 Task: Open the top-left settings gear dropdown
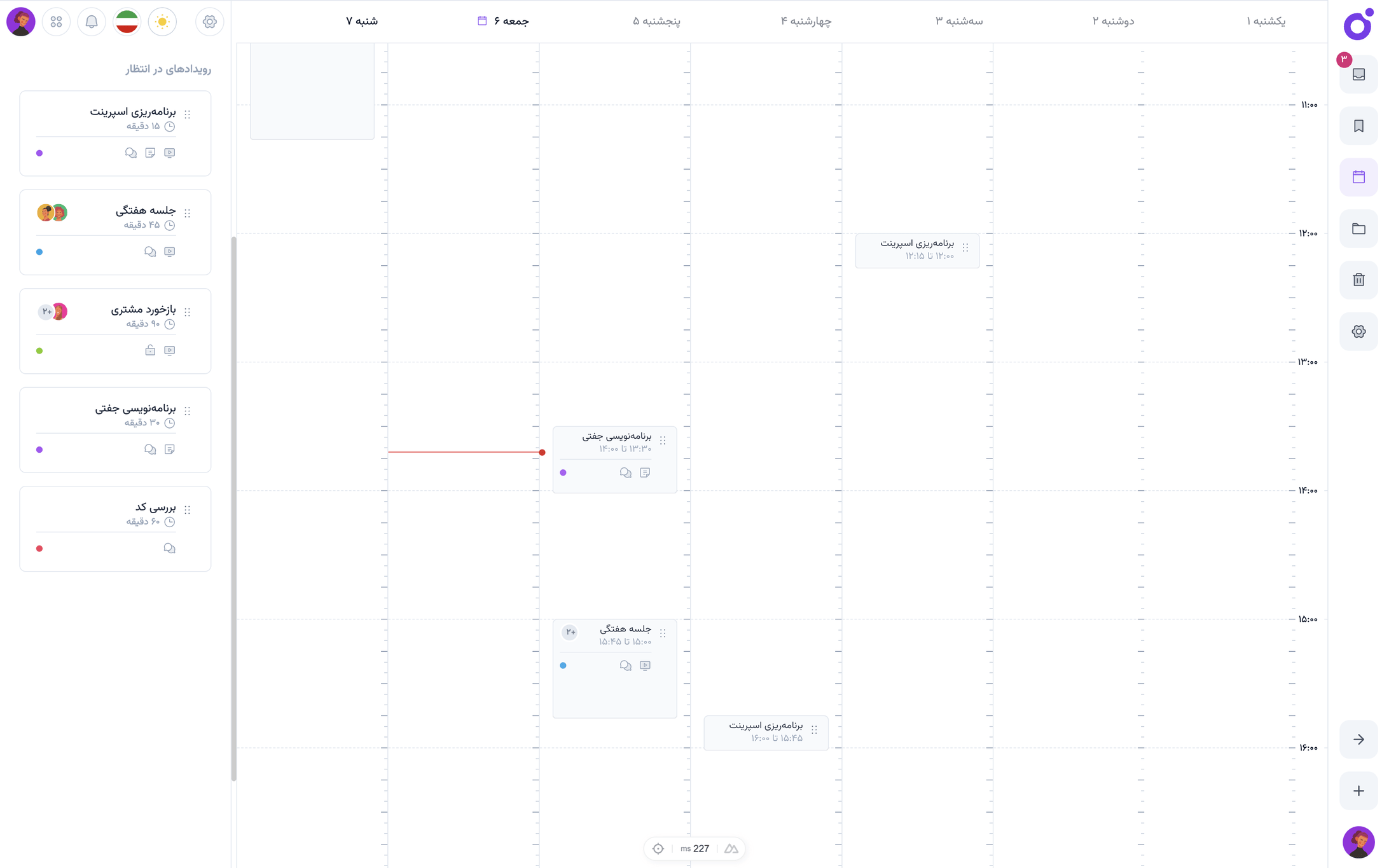point(209,22)
